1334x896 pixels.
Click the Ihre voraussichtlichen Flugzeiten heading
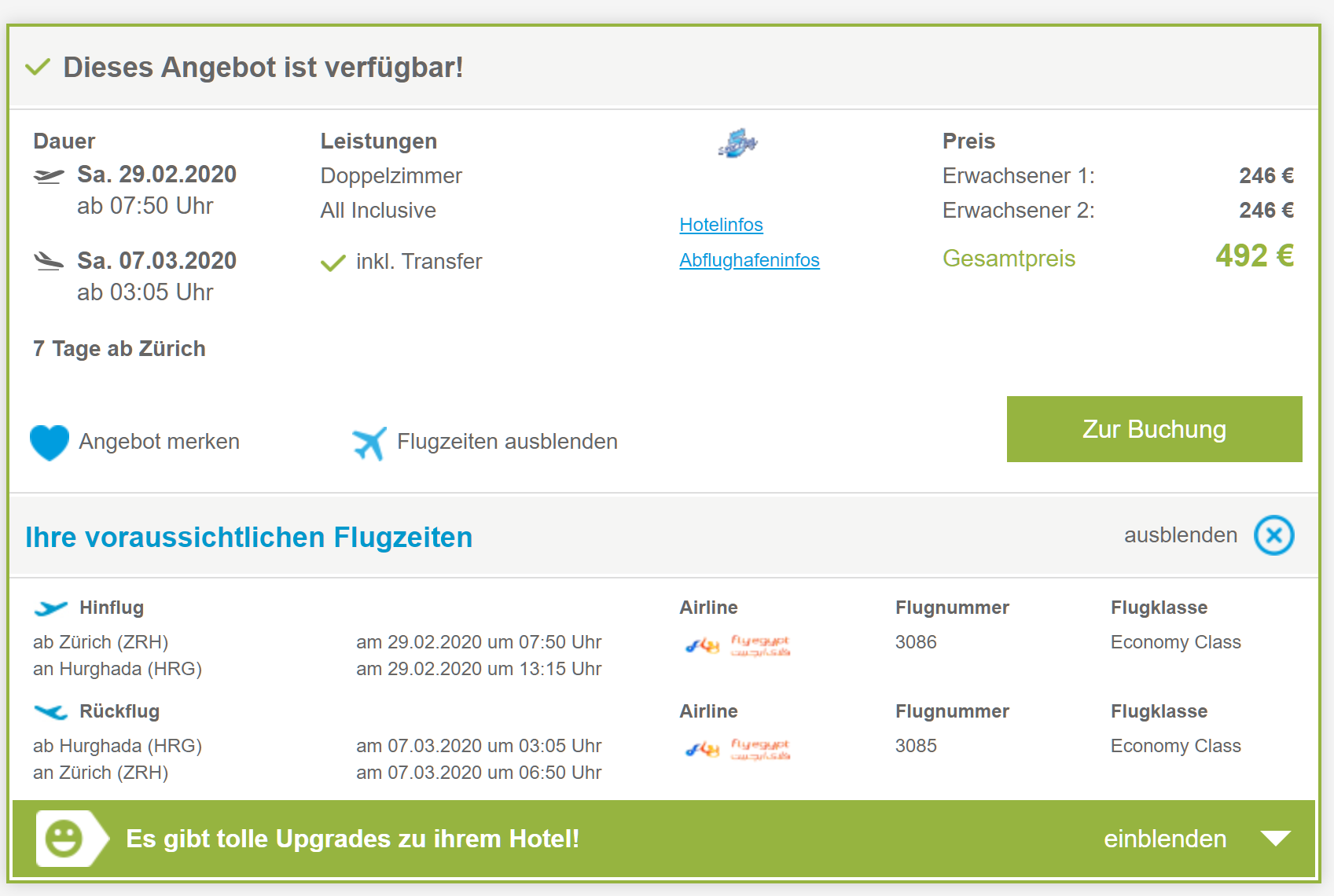coord(248,538)
